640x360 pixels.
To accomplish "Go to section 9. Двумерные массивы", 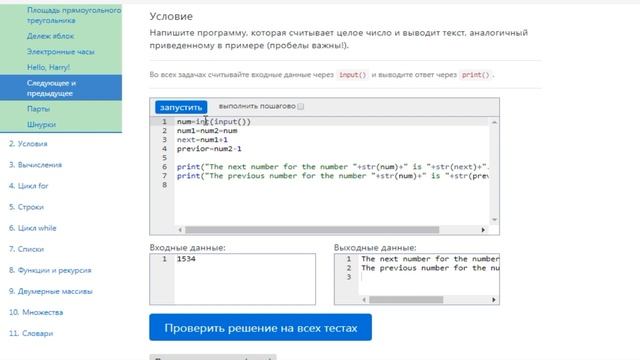I will tap(51, 291).
